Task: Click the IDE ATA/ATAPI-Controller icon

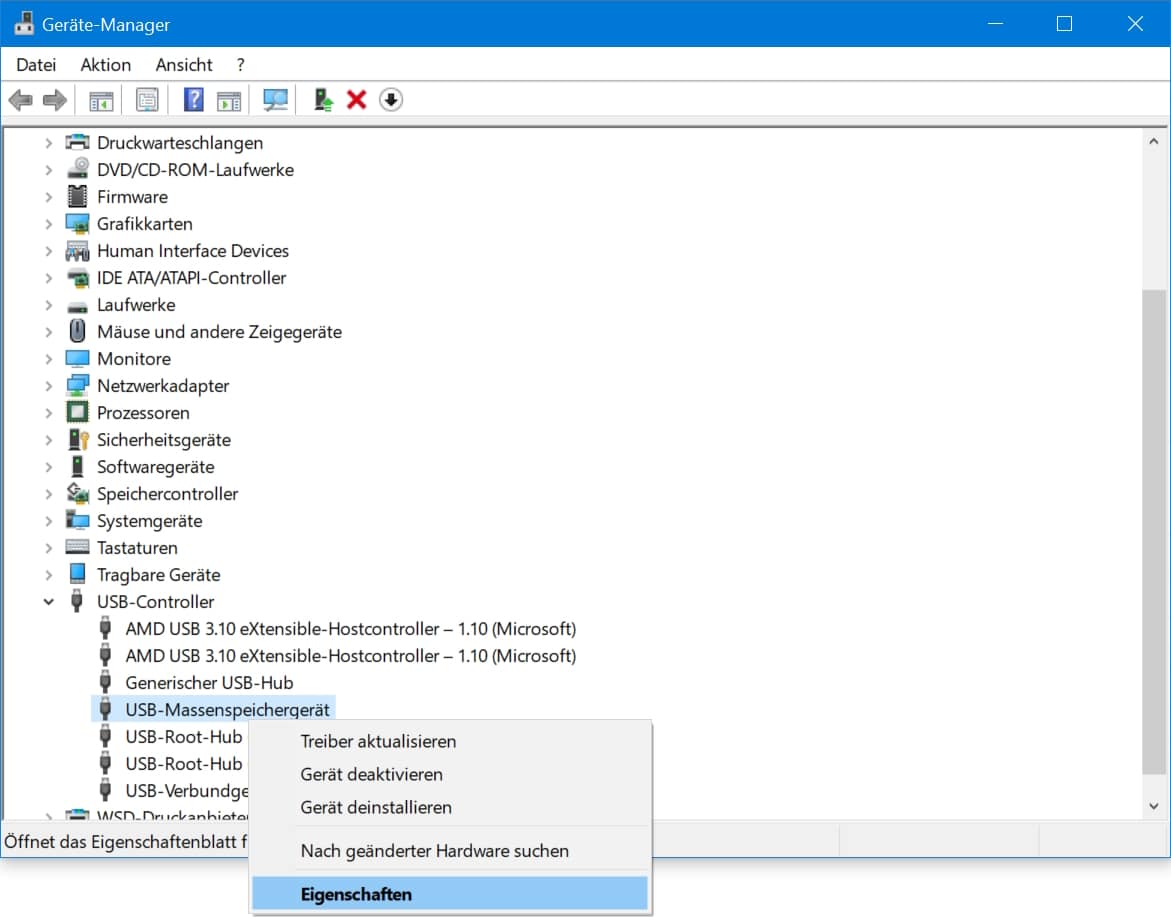Action: [77, 279]
